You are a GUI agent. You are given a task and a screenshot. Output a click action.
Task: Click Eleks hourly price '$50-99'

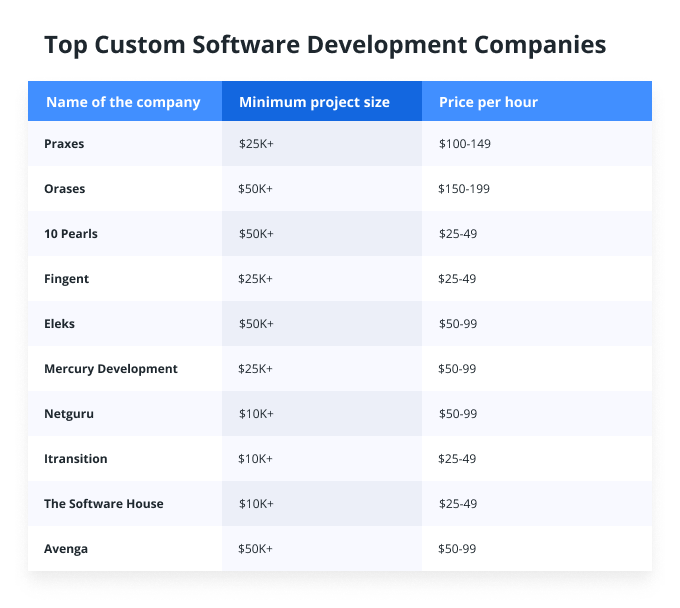pos(458,324)
